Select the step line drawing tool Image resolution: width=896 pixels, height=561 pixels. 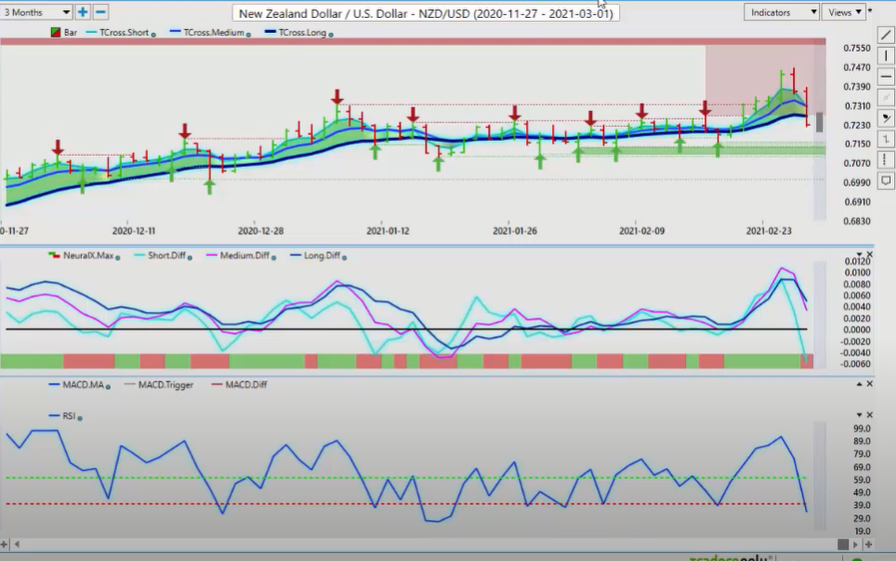click(x=886, y=139)
